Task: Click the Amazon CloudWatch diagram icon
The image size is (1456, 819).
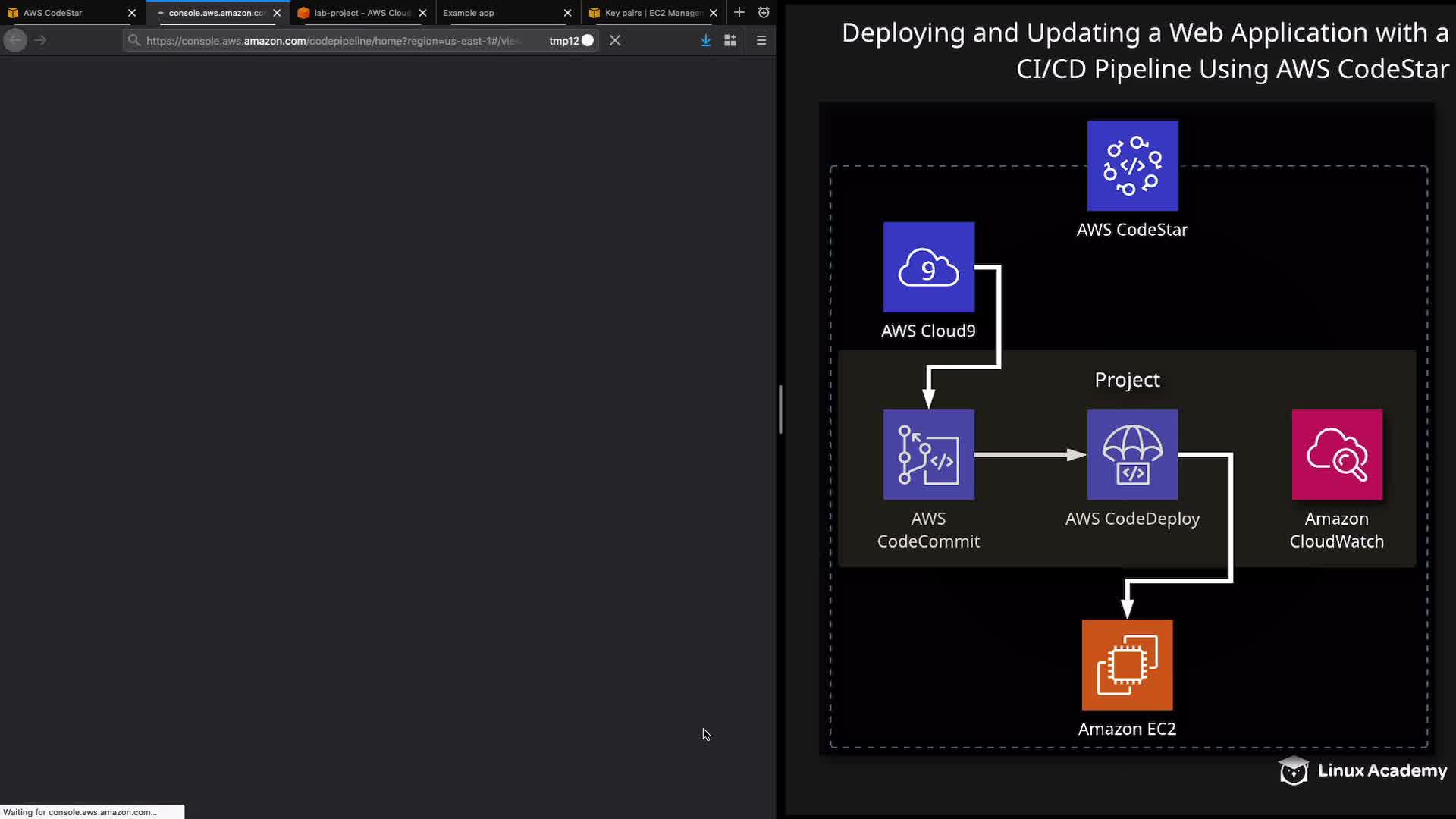Action: coord(1336,455)
